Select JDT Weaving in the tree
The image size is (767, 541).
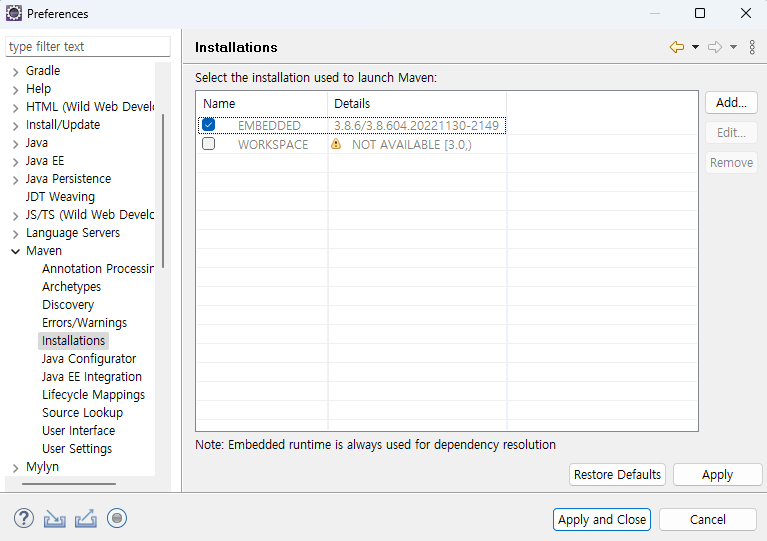pyautogui.click(x=60, y=197)
